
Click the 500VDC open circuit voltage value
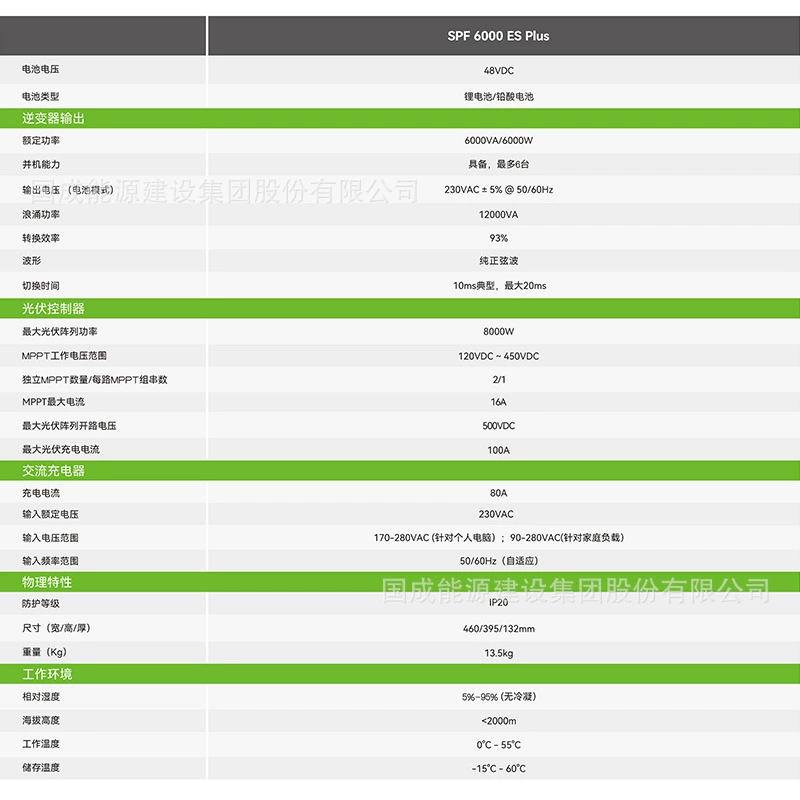[x=498, y=426]
